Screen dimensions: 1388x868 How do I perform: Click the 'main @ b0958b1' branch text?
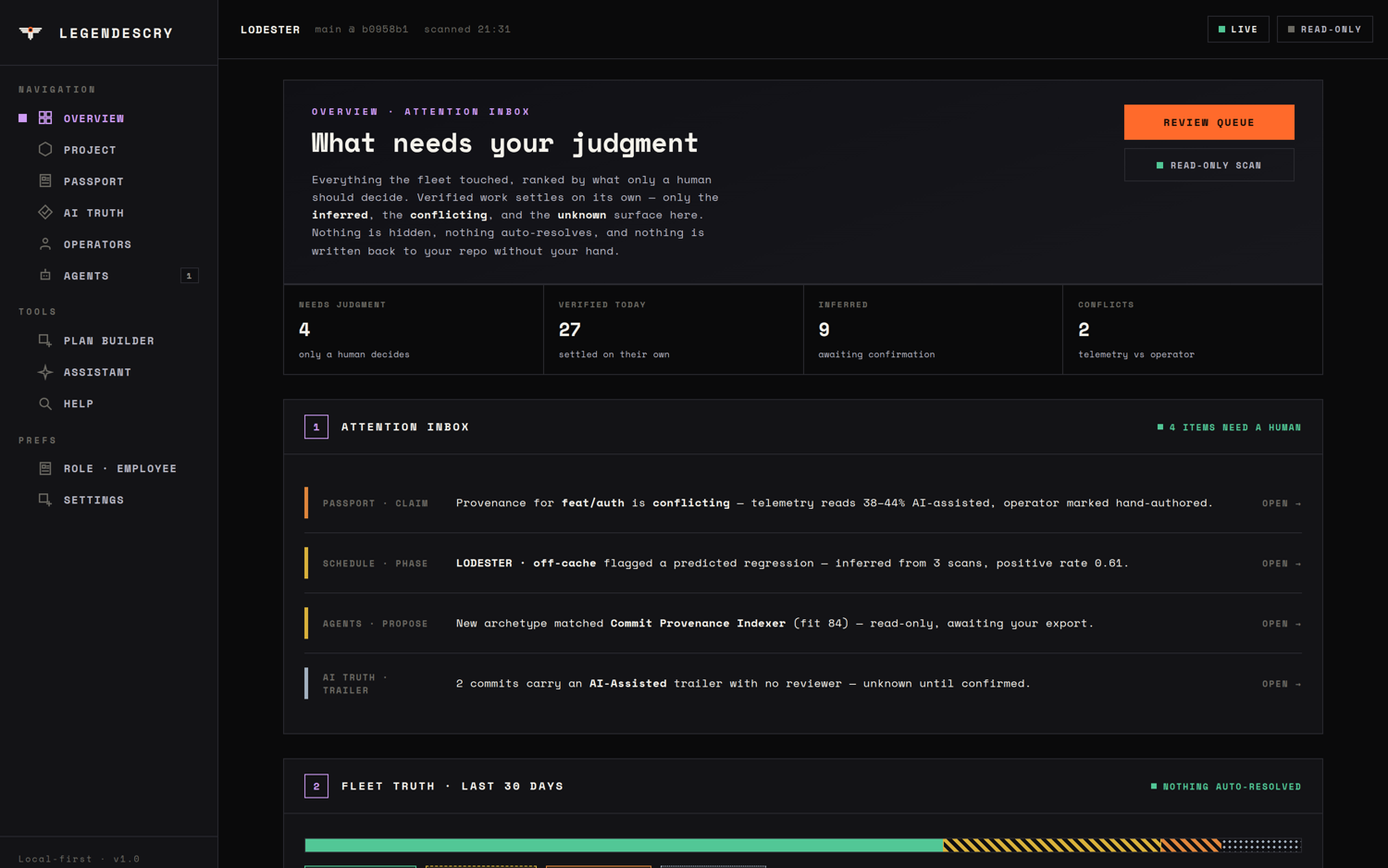361,30
